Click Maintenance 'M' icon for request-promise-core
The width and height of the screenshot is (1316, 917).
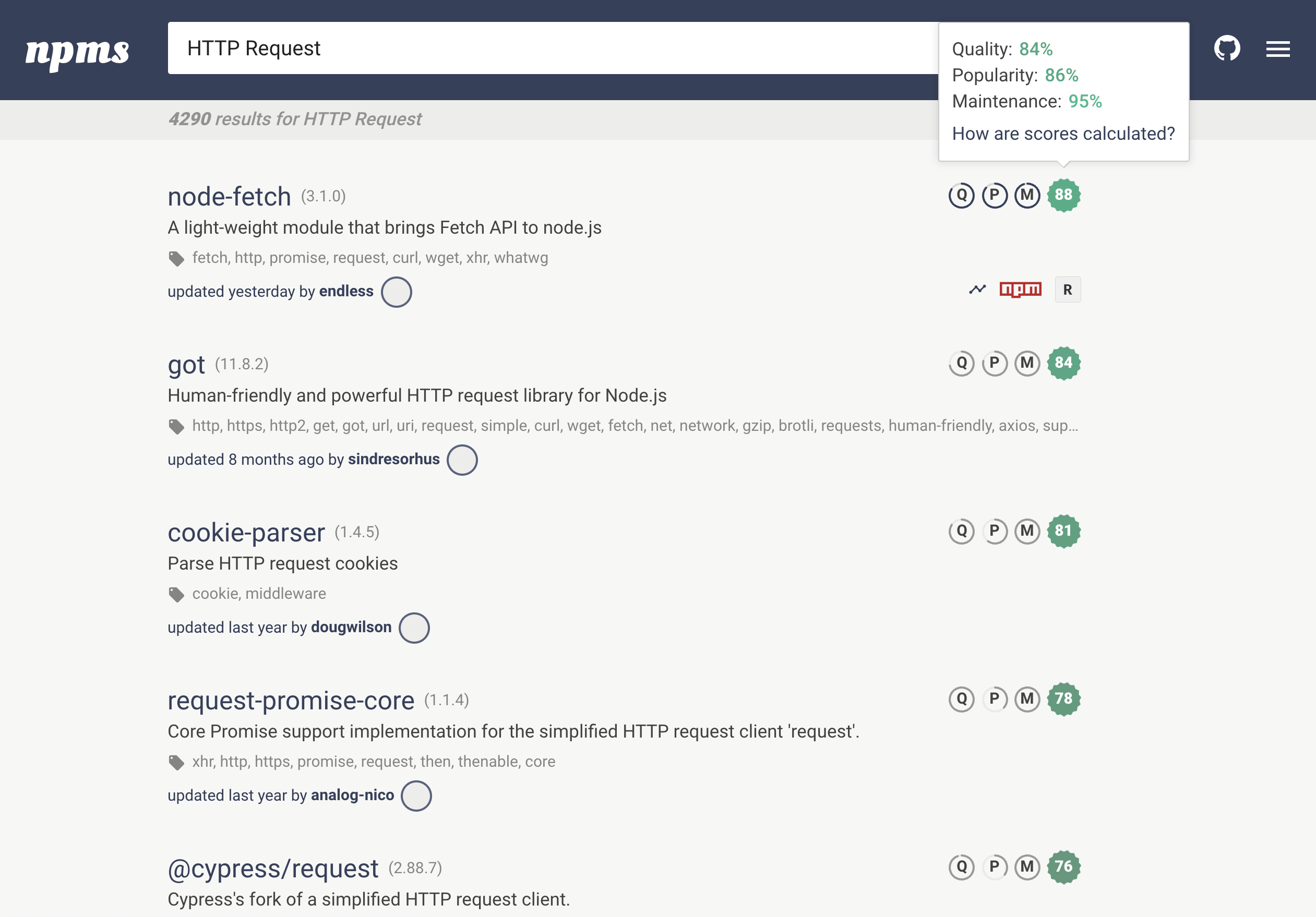[1027, 699]
